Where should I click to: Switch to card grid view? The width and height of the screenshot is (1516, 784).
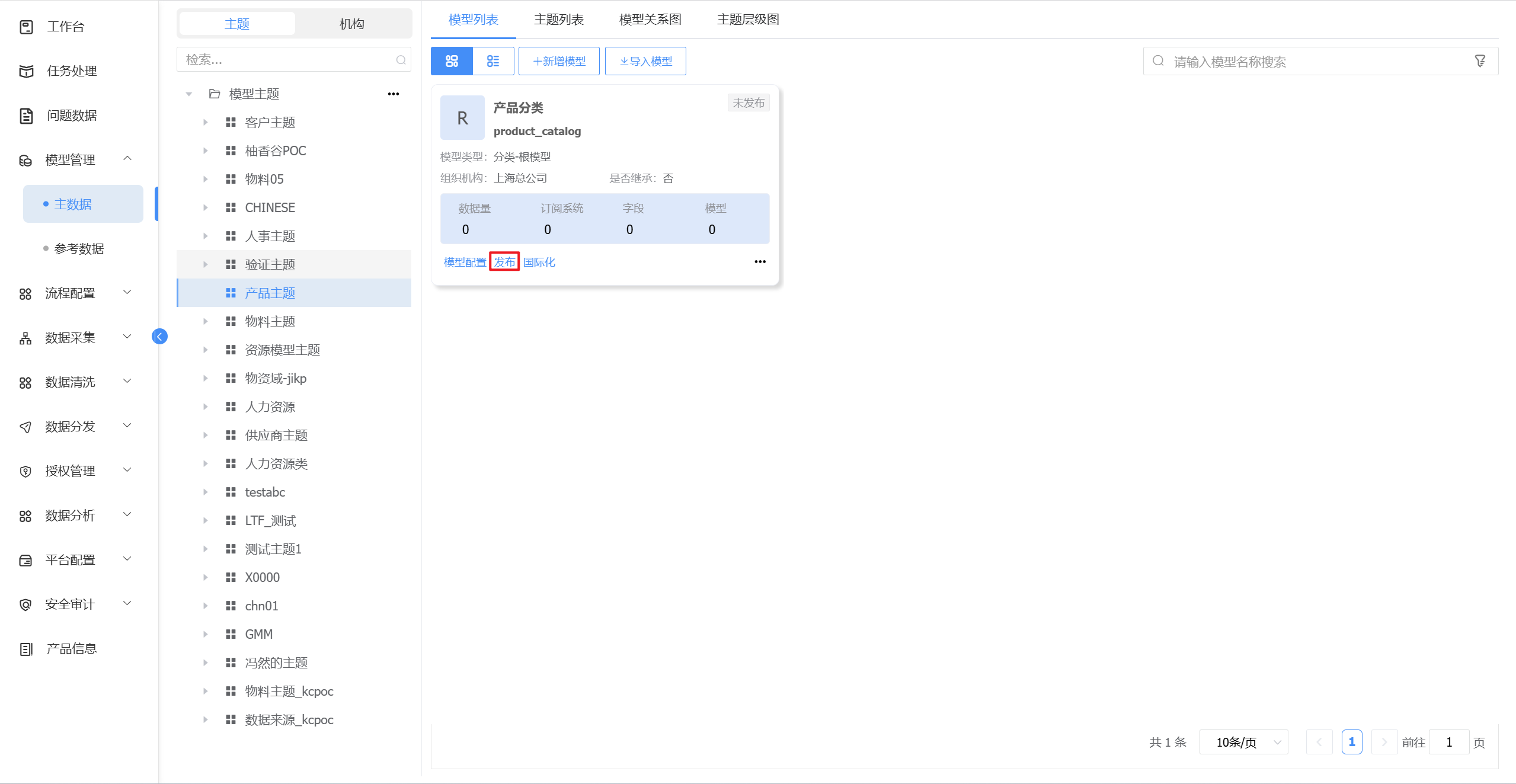tap(452, 61)
